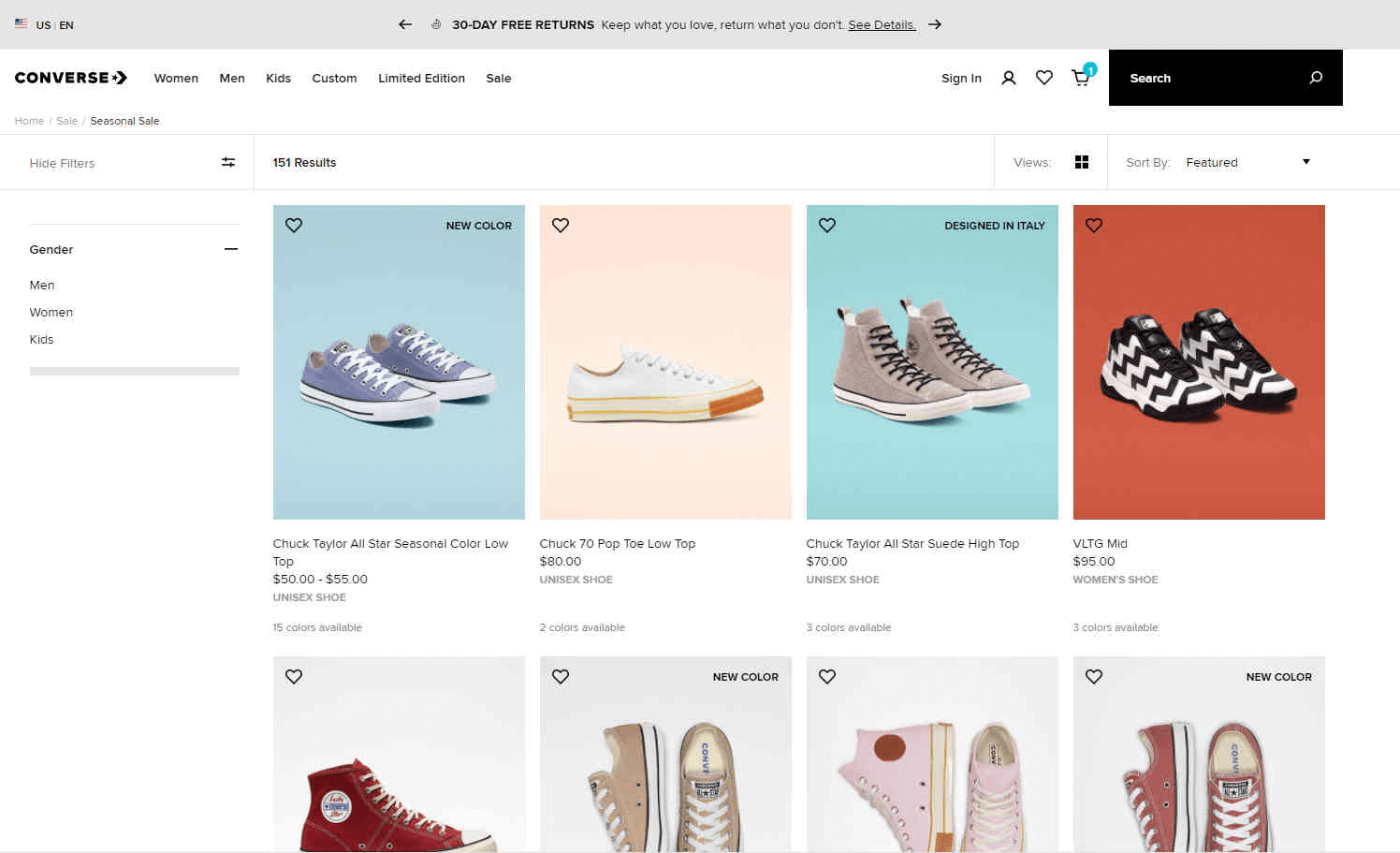This screenshot has width=1400, height=853.
Task: Favorite the Chuck Taylor Suede High Top
Action: (x=827, y=226)
